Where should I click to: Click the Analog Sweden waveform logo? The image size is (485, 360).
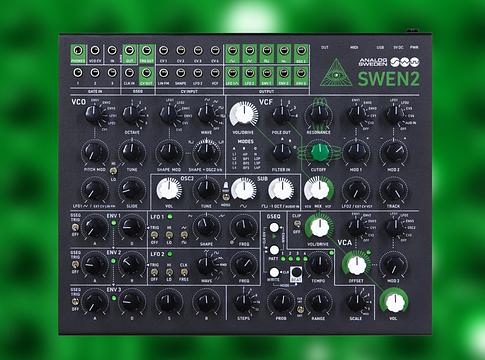click(x=405, y=62)
